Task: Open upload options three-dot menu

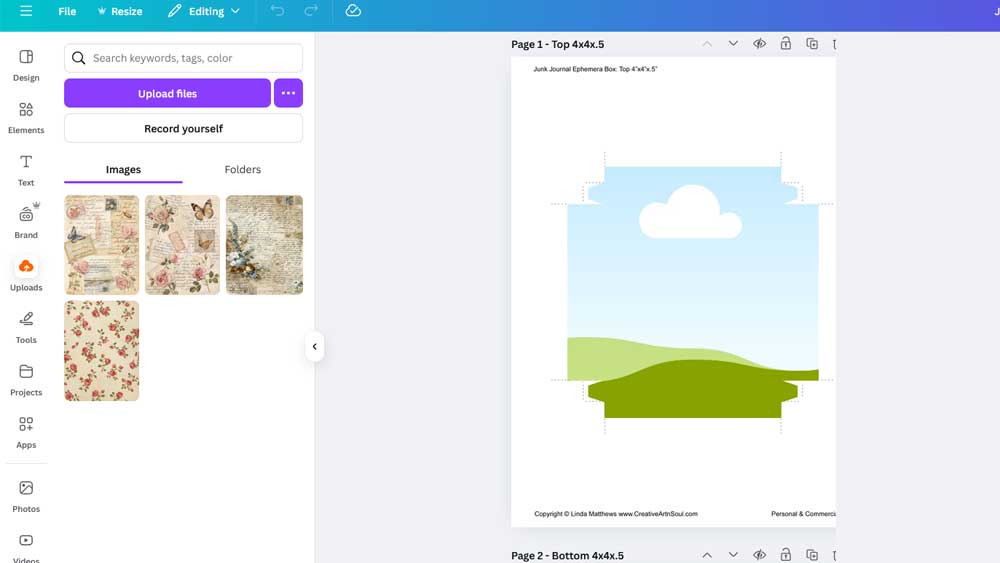Action: pyautogui.click(x=288, y=93)
